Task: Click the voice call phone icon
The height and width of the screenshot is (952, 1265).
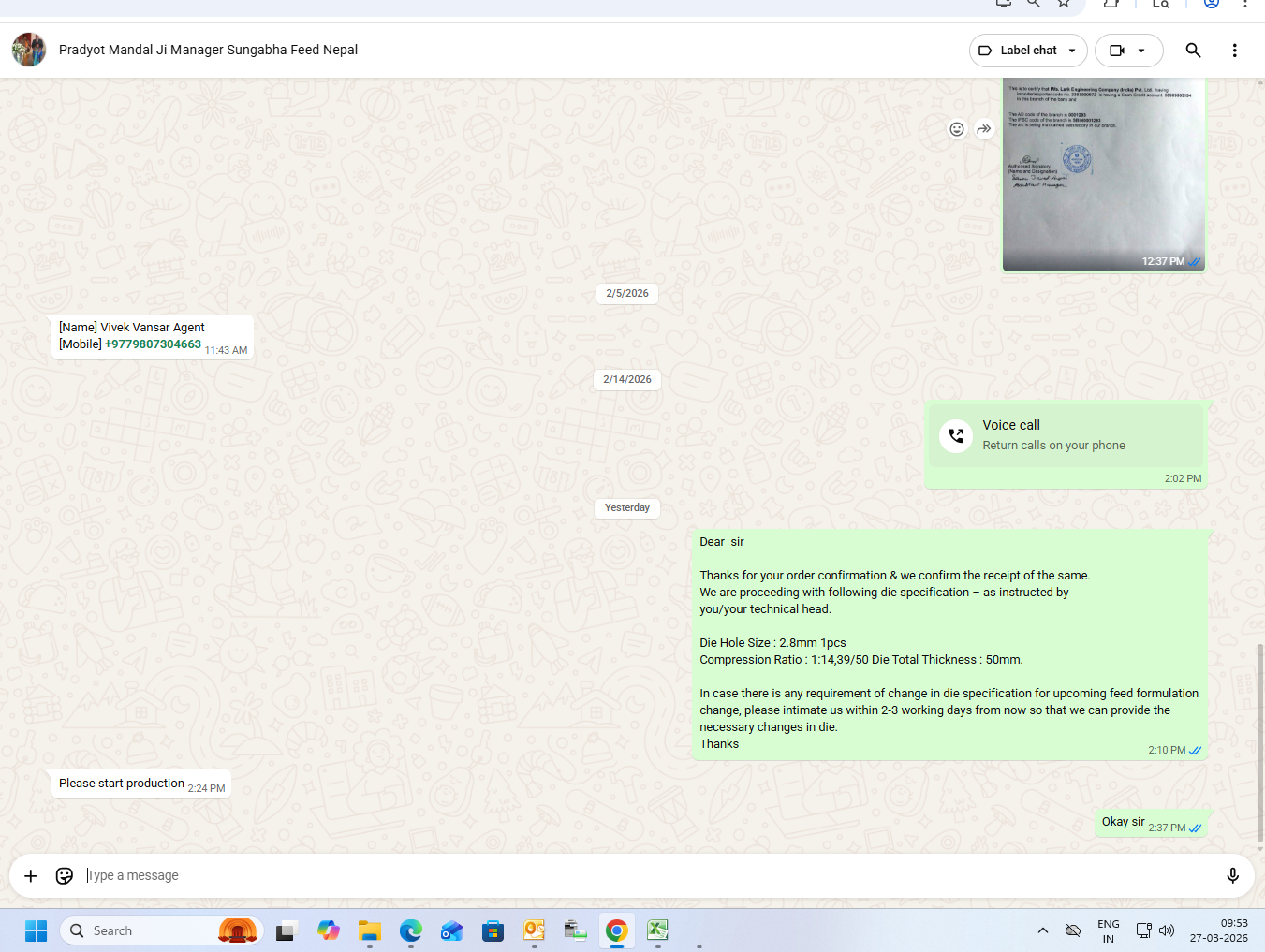Action: (956, 435)
